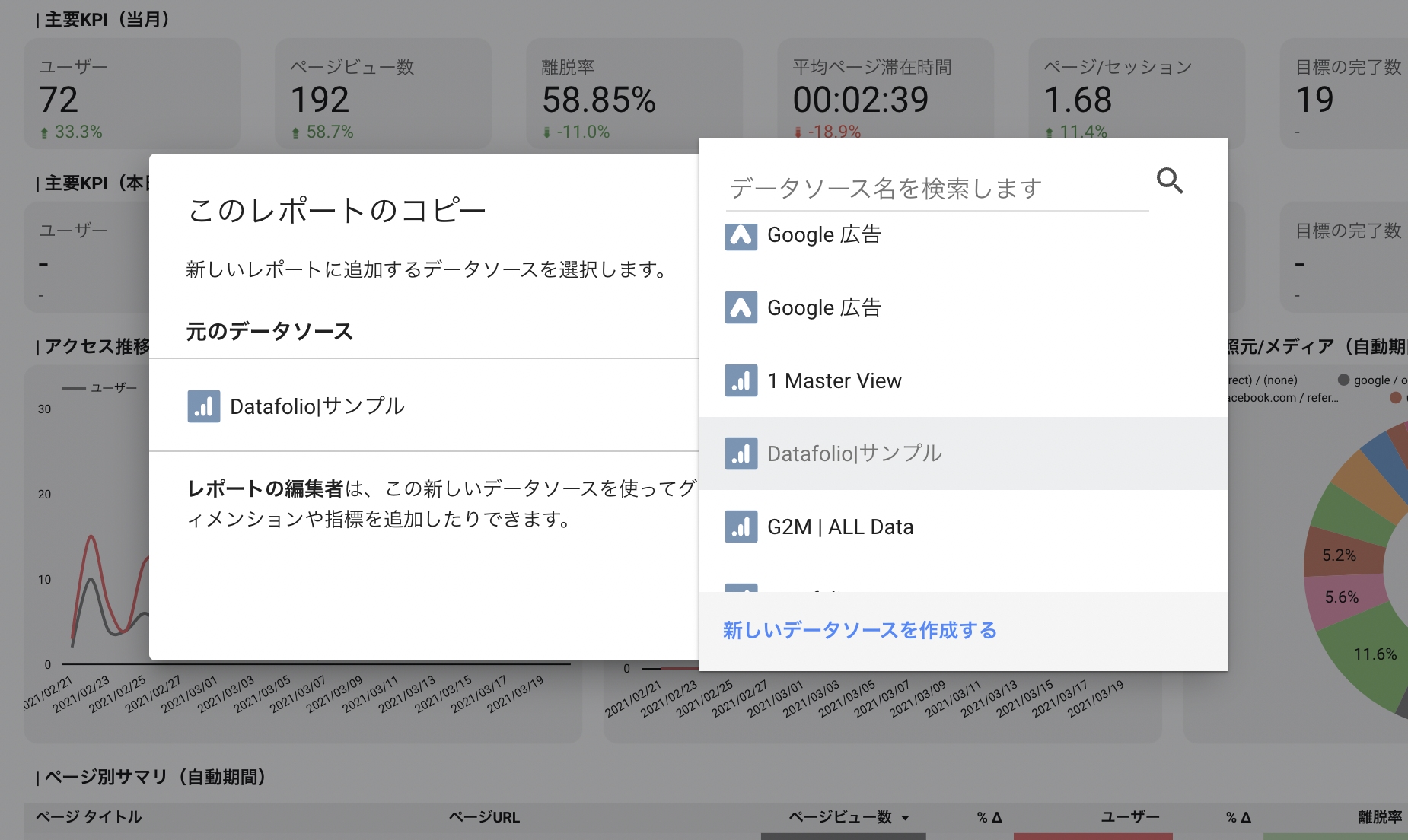Screen dimensions: 1408x840
Task: Click the Analytics icon of original Datafolio|サンプル source
Action: pos(203,406)
